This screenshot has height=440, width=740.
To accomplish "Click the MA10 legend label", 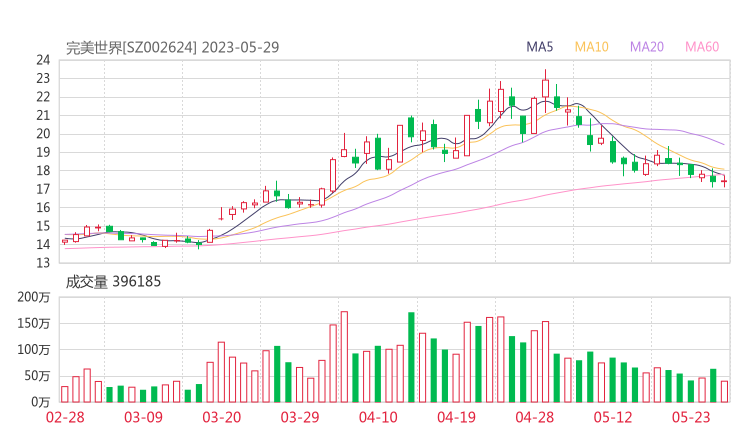I will click(x=591, y=47).
